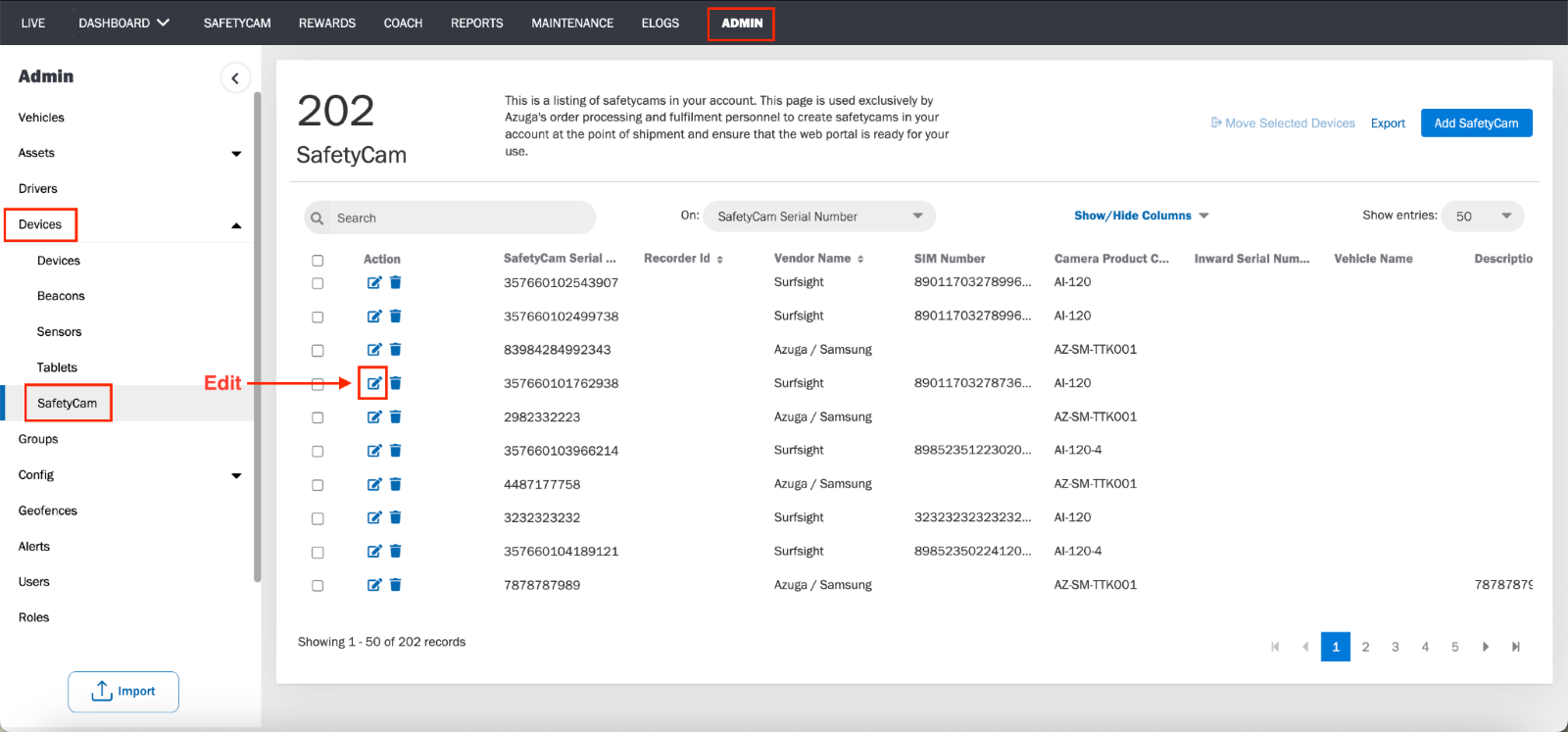The image size is (1568, 732).
Task: Click the Import button
Action: (123, 692)
